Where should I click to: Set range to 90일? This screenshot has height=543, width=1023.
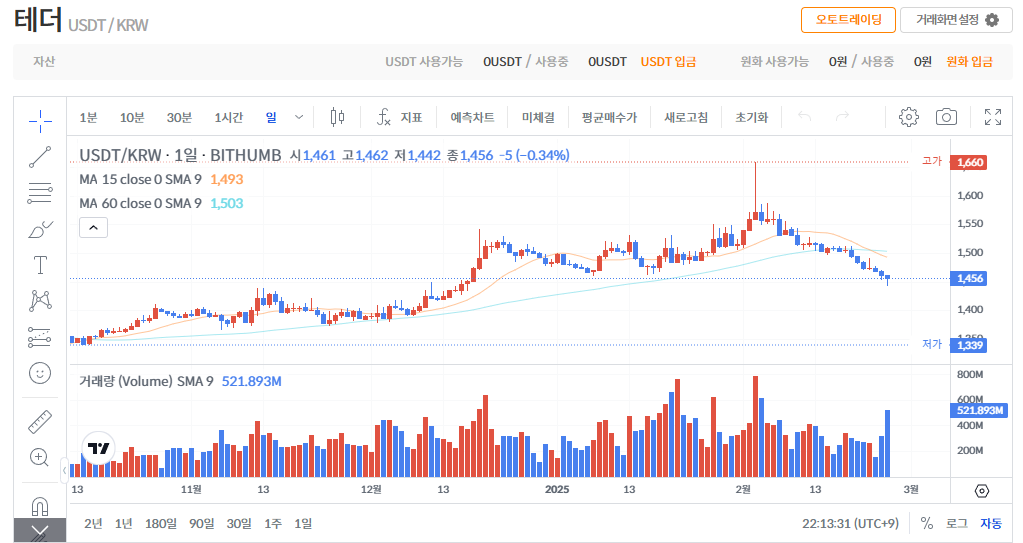[x=202, y=523]
